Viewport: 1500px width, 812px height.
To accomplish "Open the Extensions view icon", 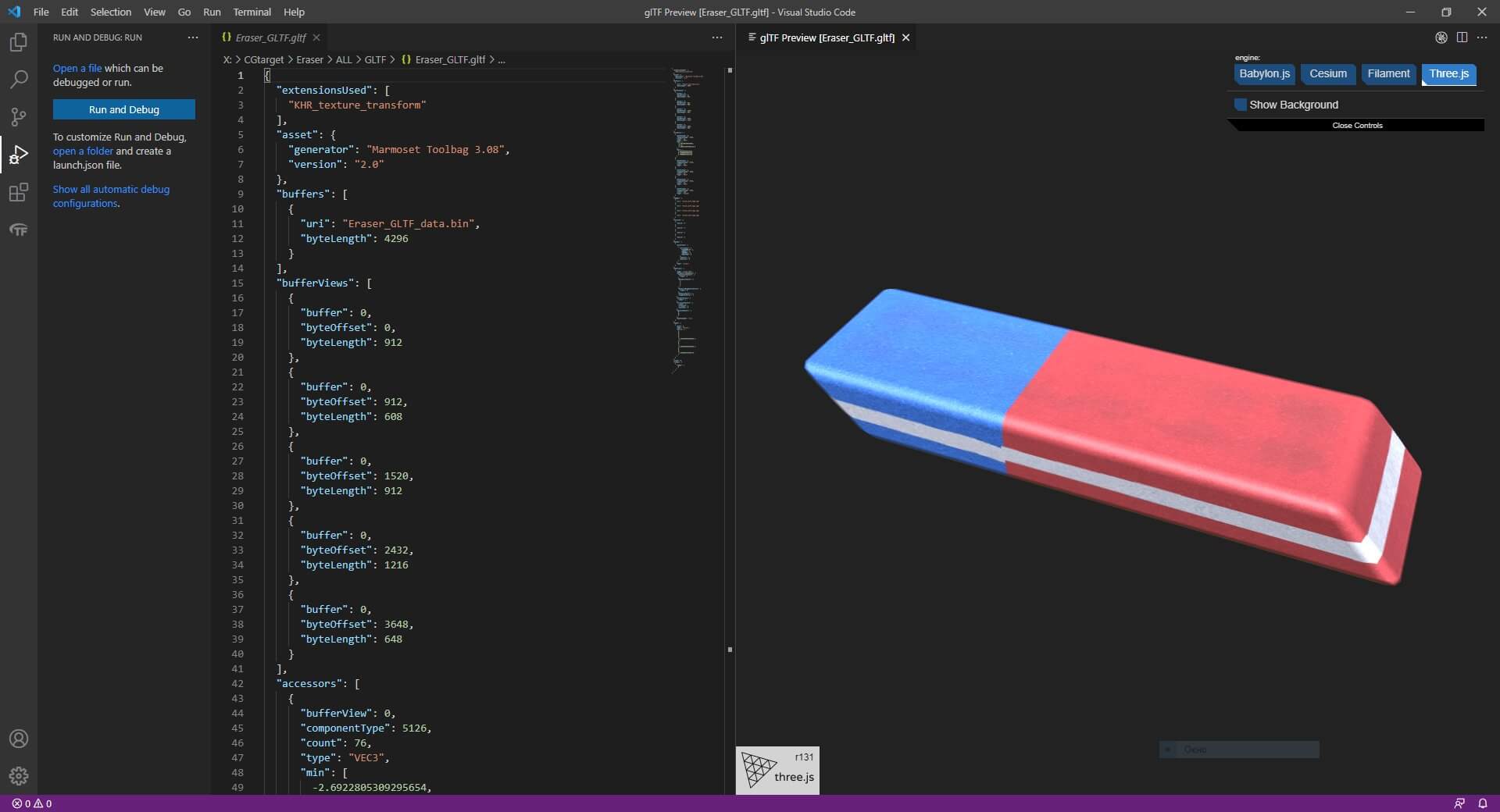I will coord(19,192).
